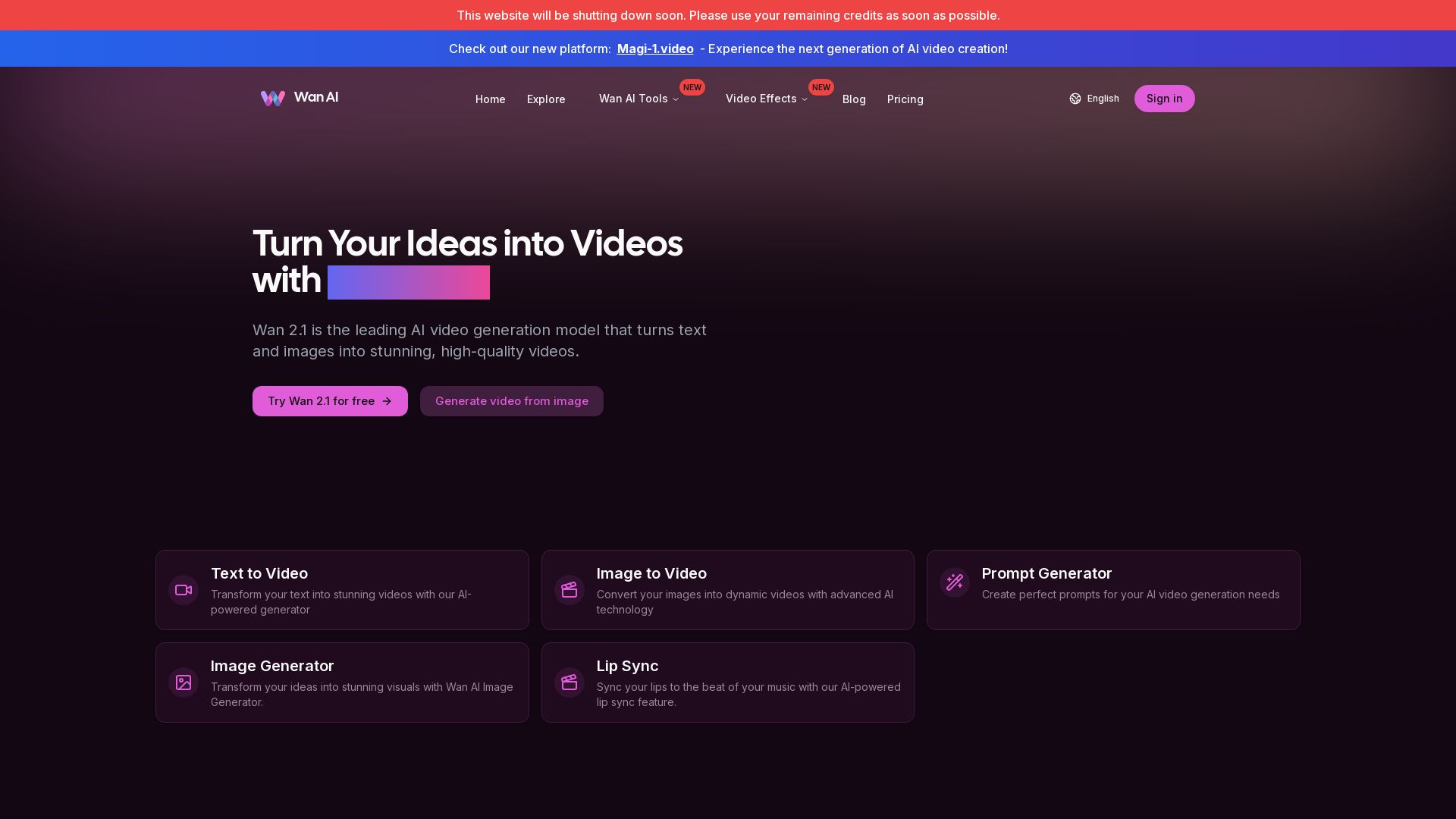Open the Lip Sync feature card
This screenshot has width=1456, height=819.
(728, 682)
